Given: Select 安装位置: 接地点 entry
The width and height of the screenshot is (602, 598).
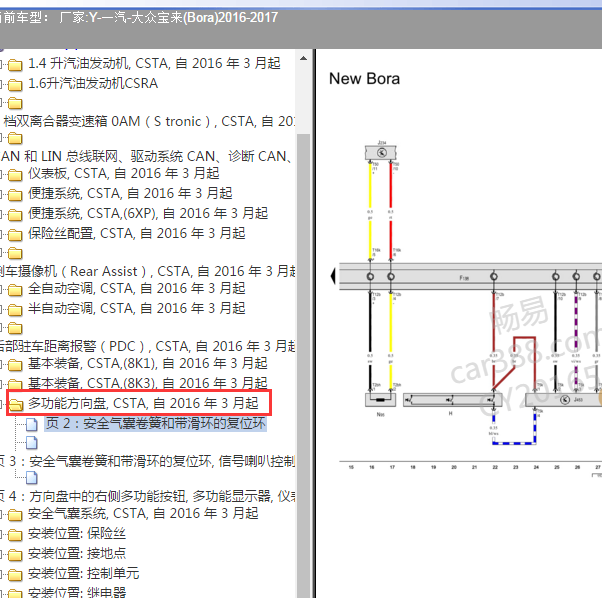Looking at the screenshot, I should (77, 553).
